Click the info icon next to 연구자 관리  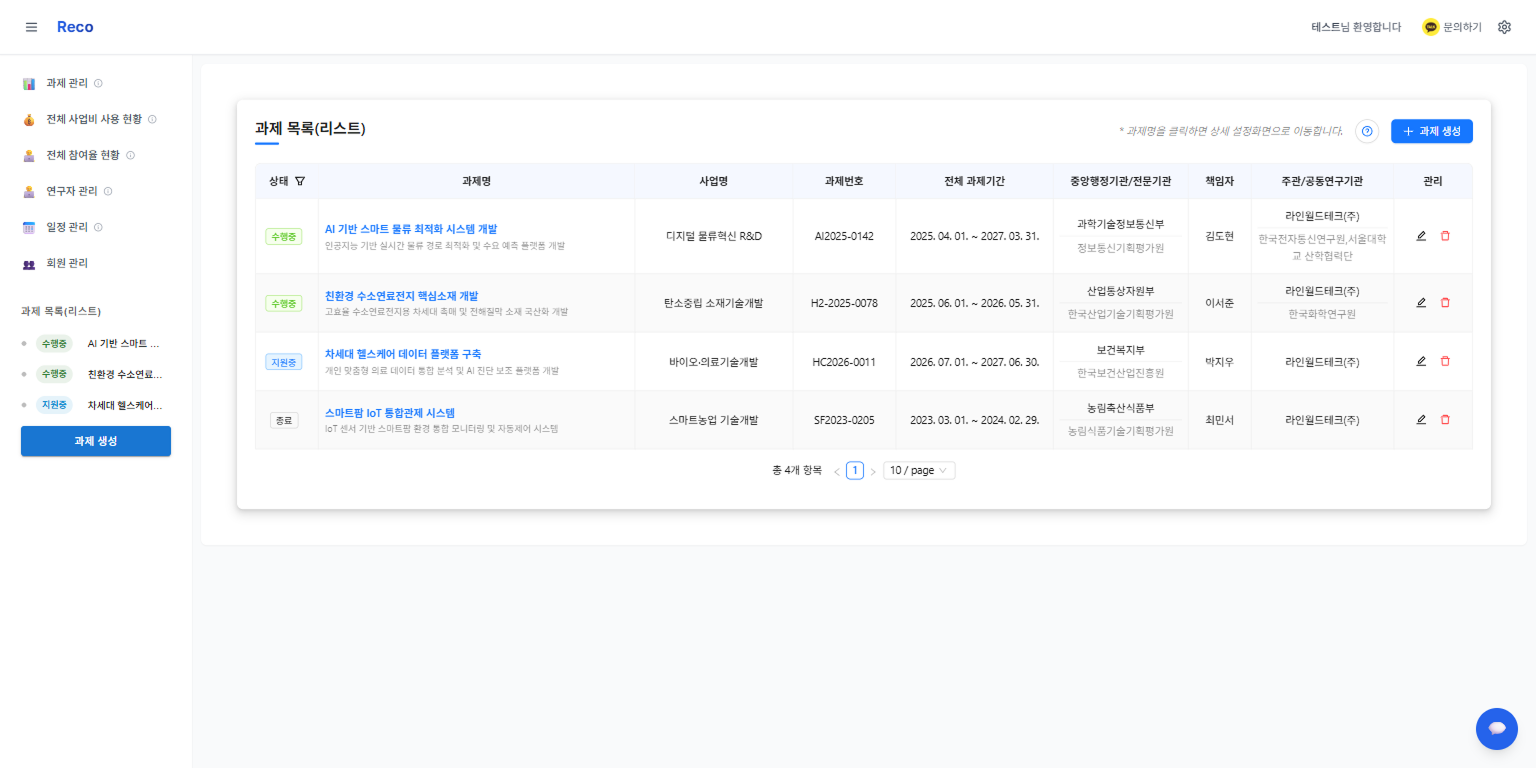108,191
